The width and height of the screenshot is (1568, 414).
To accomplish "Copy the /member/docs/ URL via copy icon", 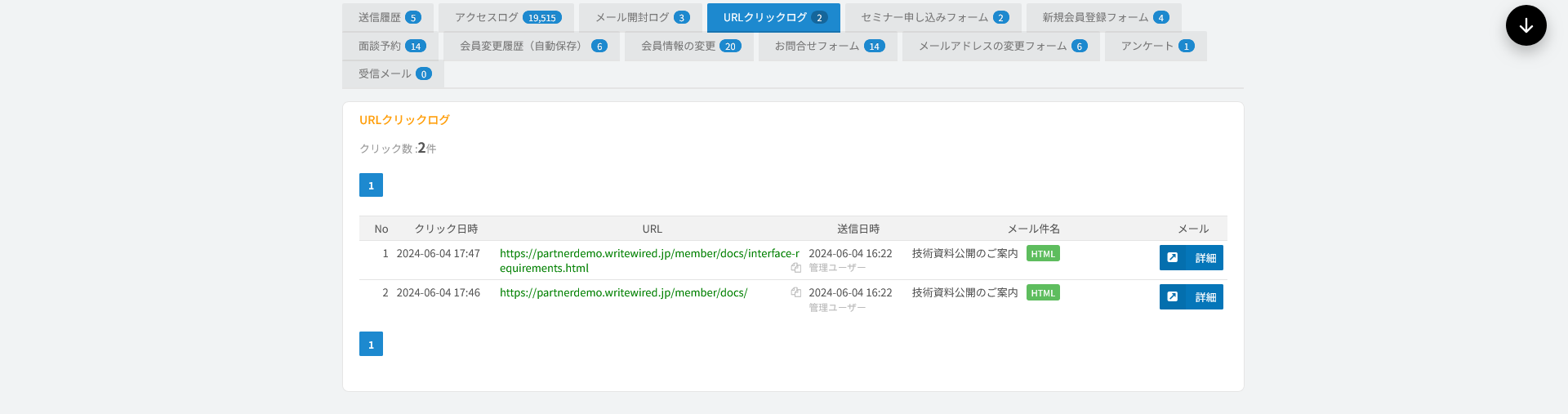I will click(795, 292).
